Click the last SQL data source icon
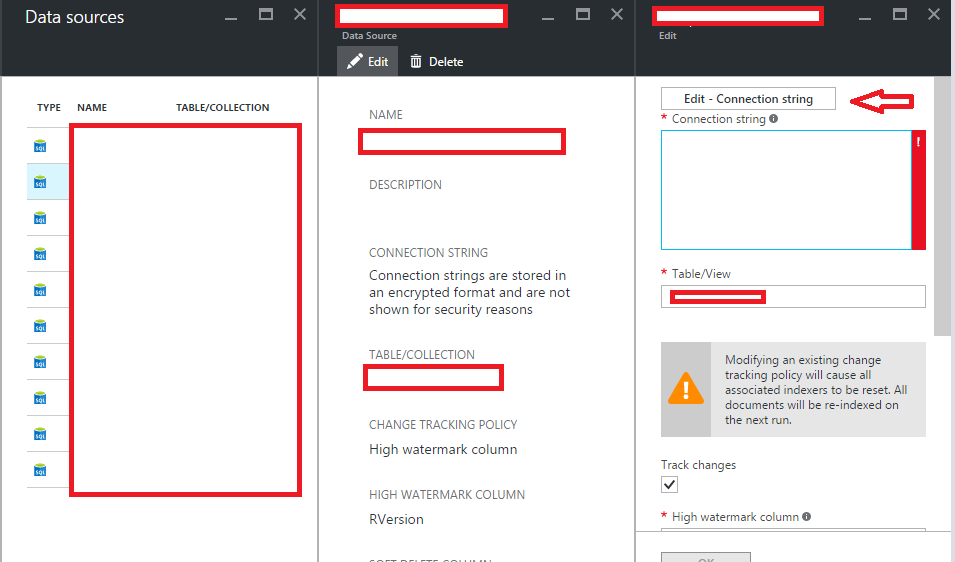The image size is (955, 562). 40,470
